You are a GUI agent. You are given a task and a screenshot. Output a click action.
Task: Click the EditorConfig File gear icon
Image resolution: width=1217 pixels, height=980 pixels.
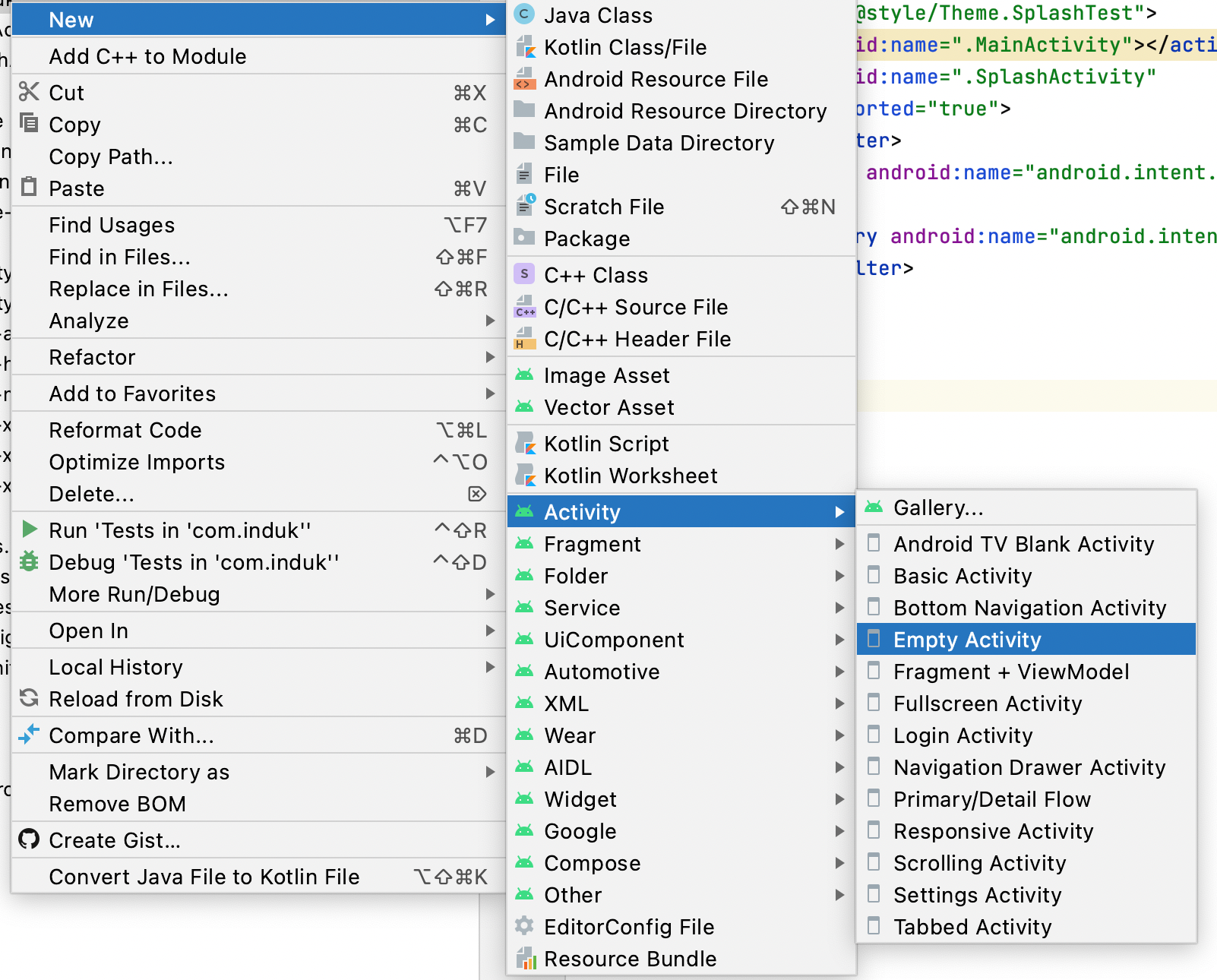pyautogui.click(x=524, y=926)
